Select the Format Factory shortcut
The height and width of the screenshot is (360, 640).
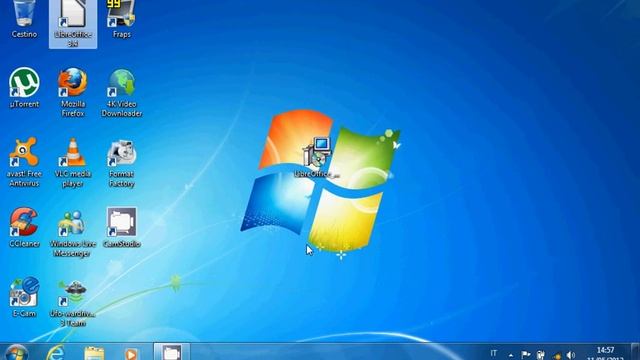122,162
